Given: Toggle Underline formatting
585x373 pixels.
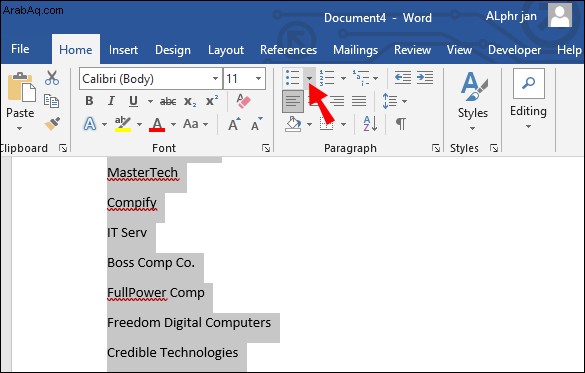Looking at the screenshot, I should [x=133, y=101].
